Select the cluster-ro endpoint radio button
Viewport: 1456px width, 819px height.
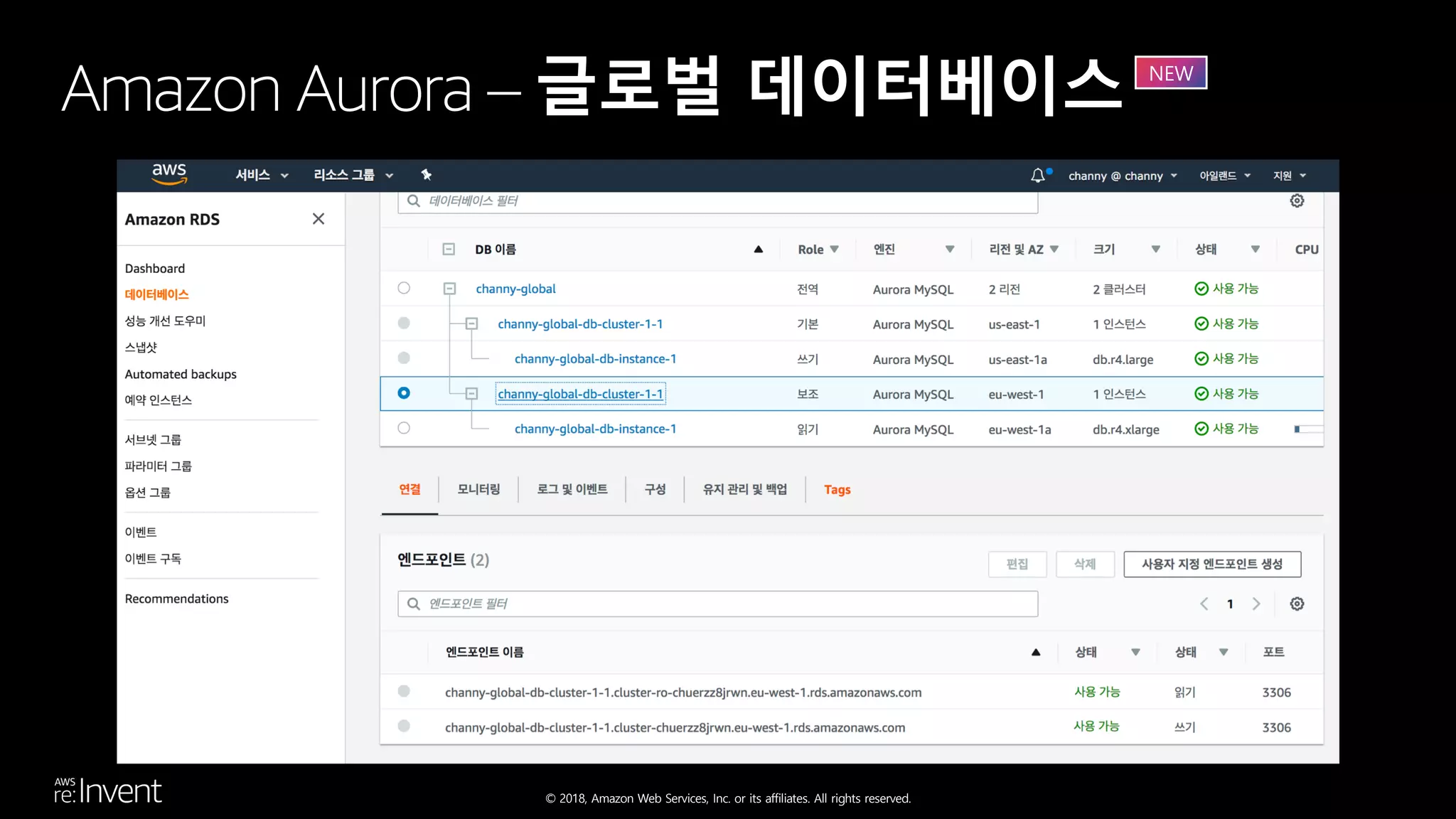[404, 691]
